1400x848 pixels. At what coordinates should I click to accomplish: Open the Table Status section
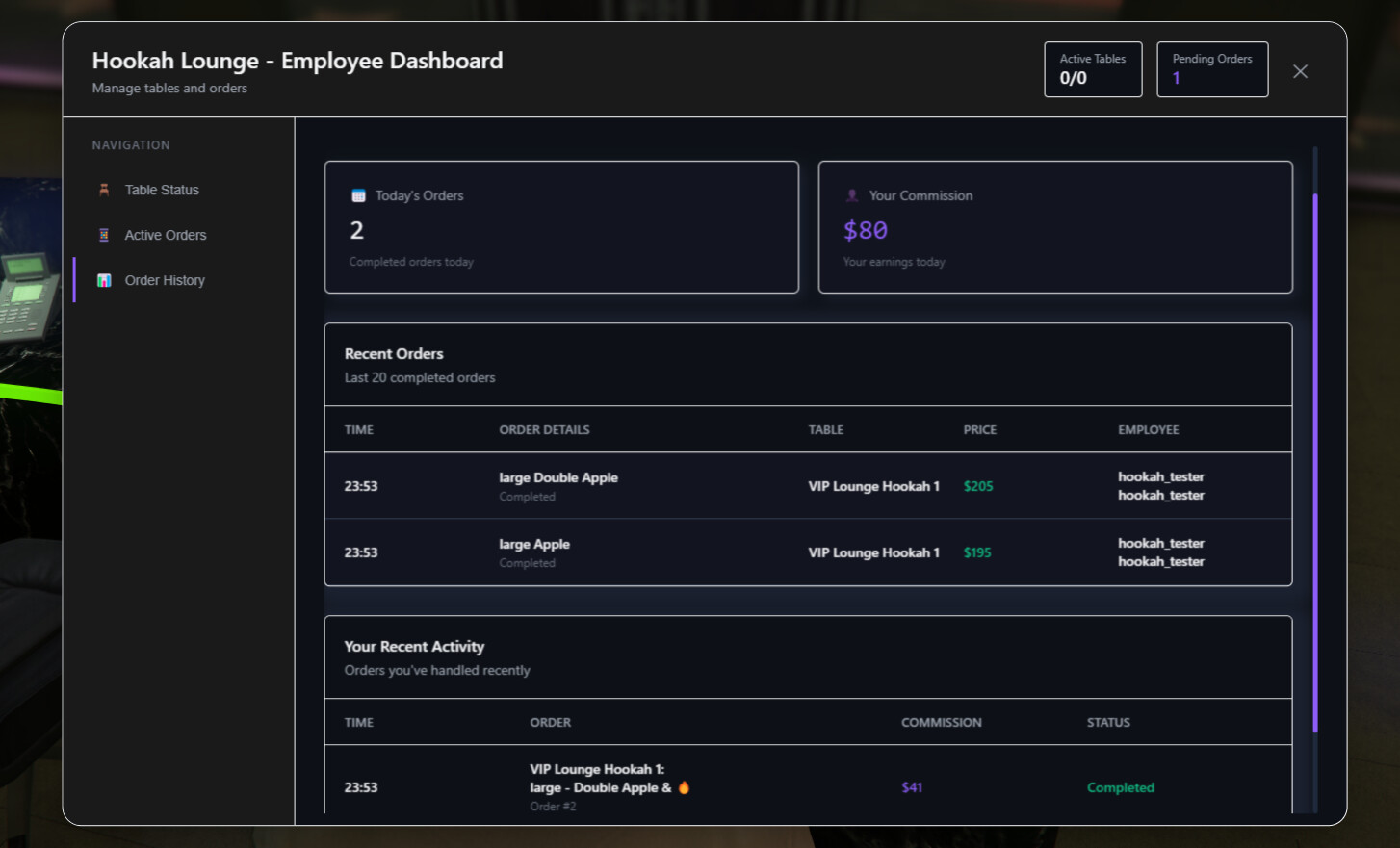(162, 190)
